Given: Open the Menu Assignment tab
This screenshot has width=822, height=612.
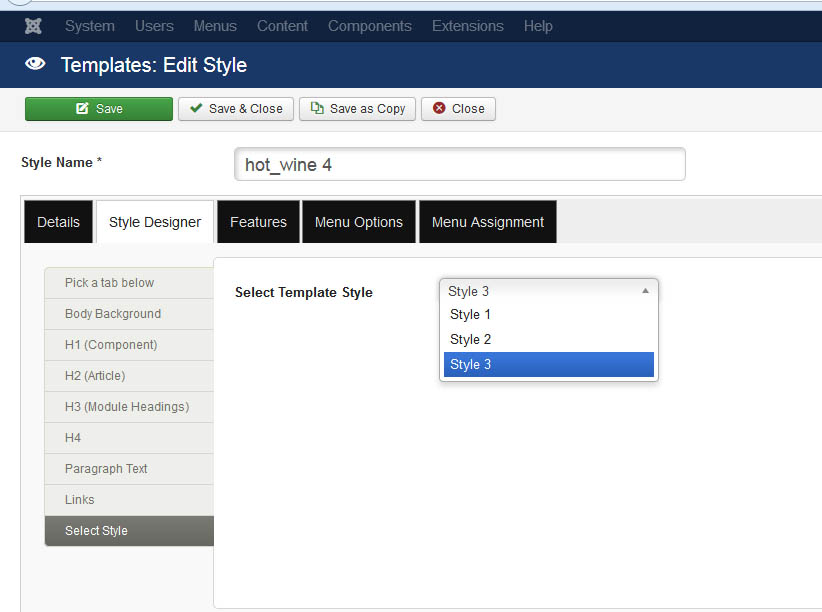Looking at the screenshot, I should [488, 222].
